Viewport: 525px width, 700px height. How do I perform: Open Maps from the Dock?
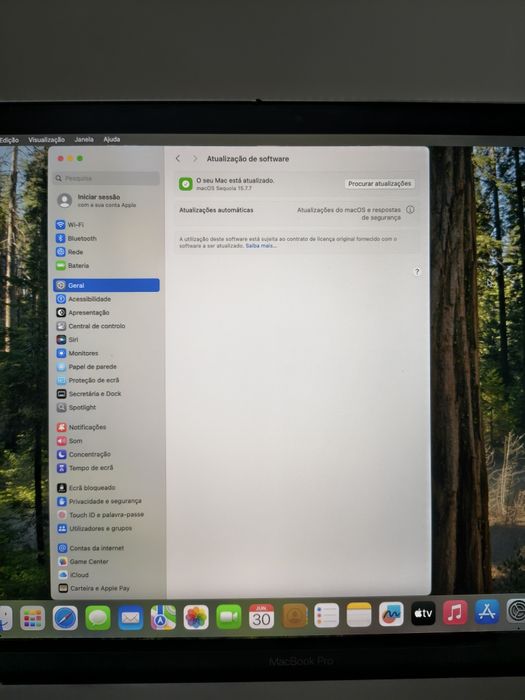[x=163, y=617]
